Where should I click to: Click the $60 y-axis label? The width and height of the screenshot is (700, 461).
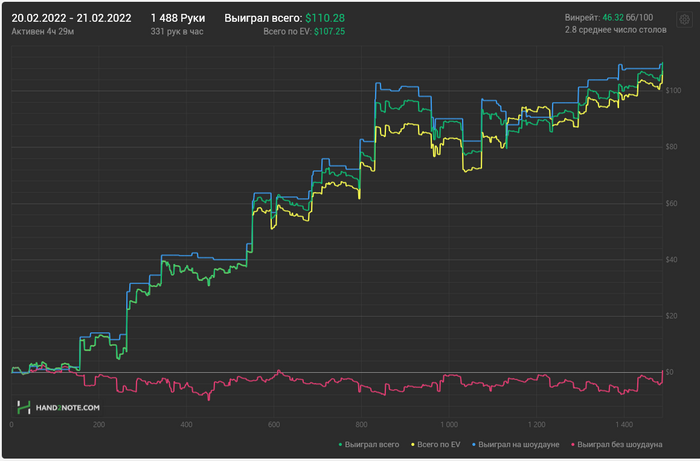click(671, 204)
